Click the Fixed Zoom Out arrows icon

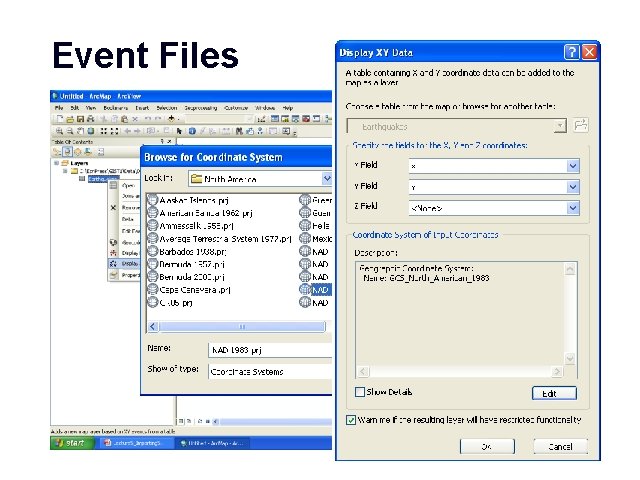(114, 131)
